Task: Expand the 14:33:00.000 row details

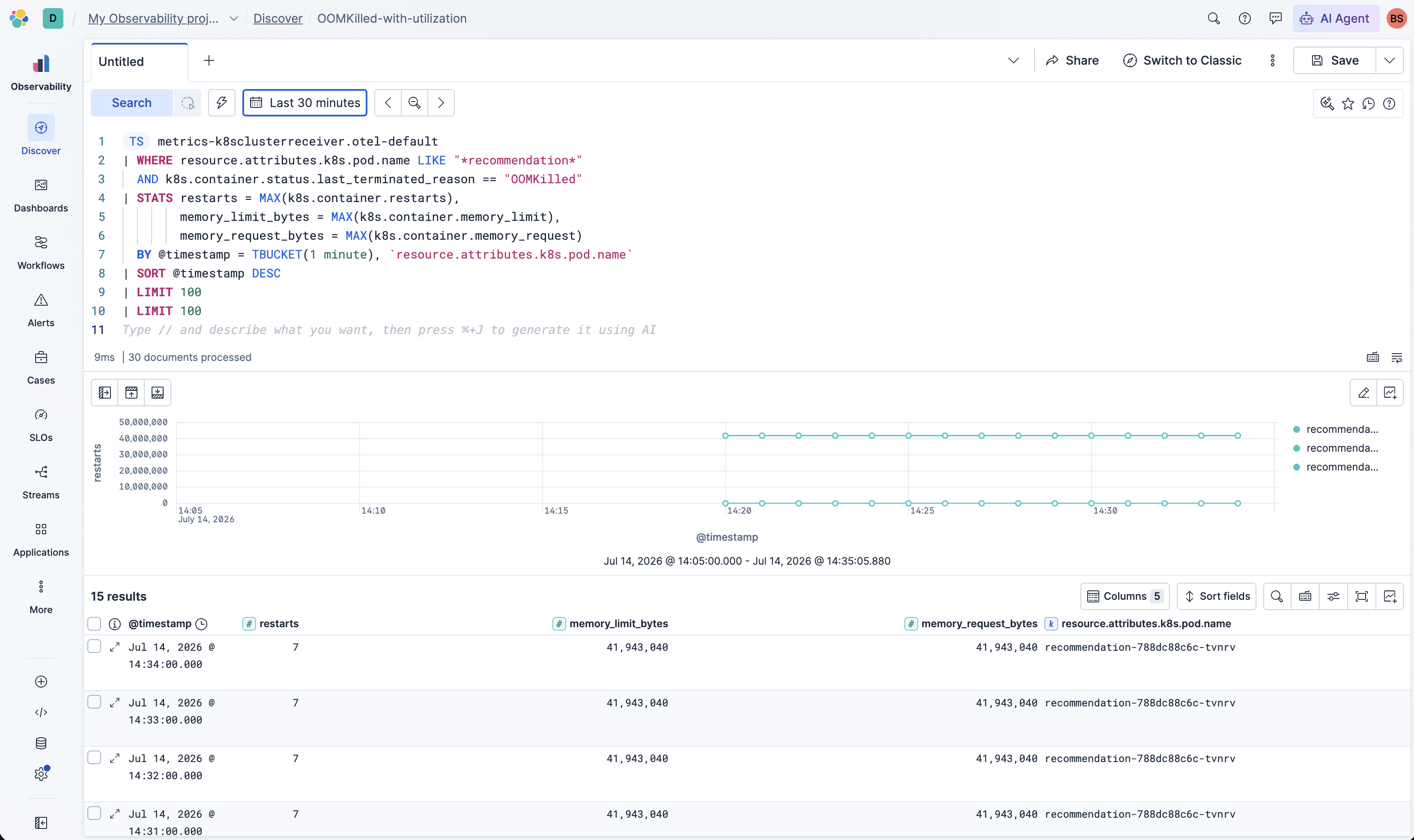Action: [114, 702]
